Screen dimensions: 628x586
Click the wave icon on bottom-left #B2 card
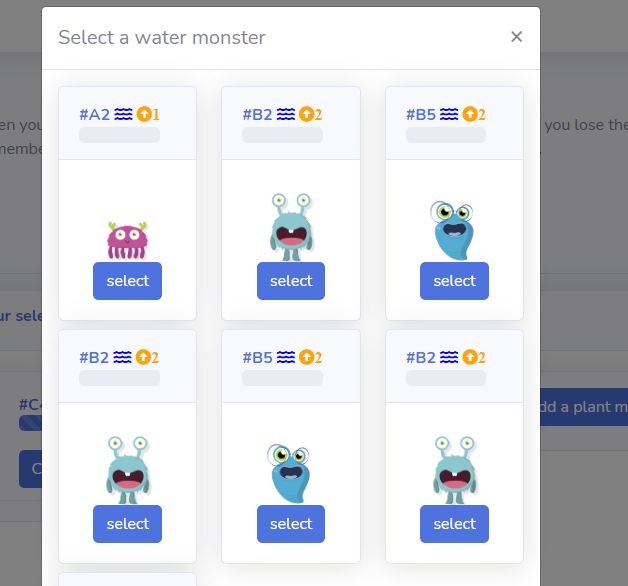(x=123, y=357)
